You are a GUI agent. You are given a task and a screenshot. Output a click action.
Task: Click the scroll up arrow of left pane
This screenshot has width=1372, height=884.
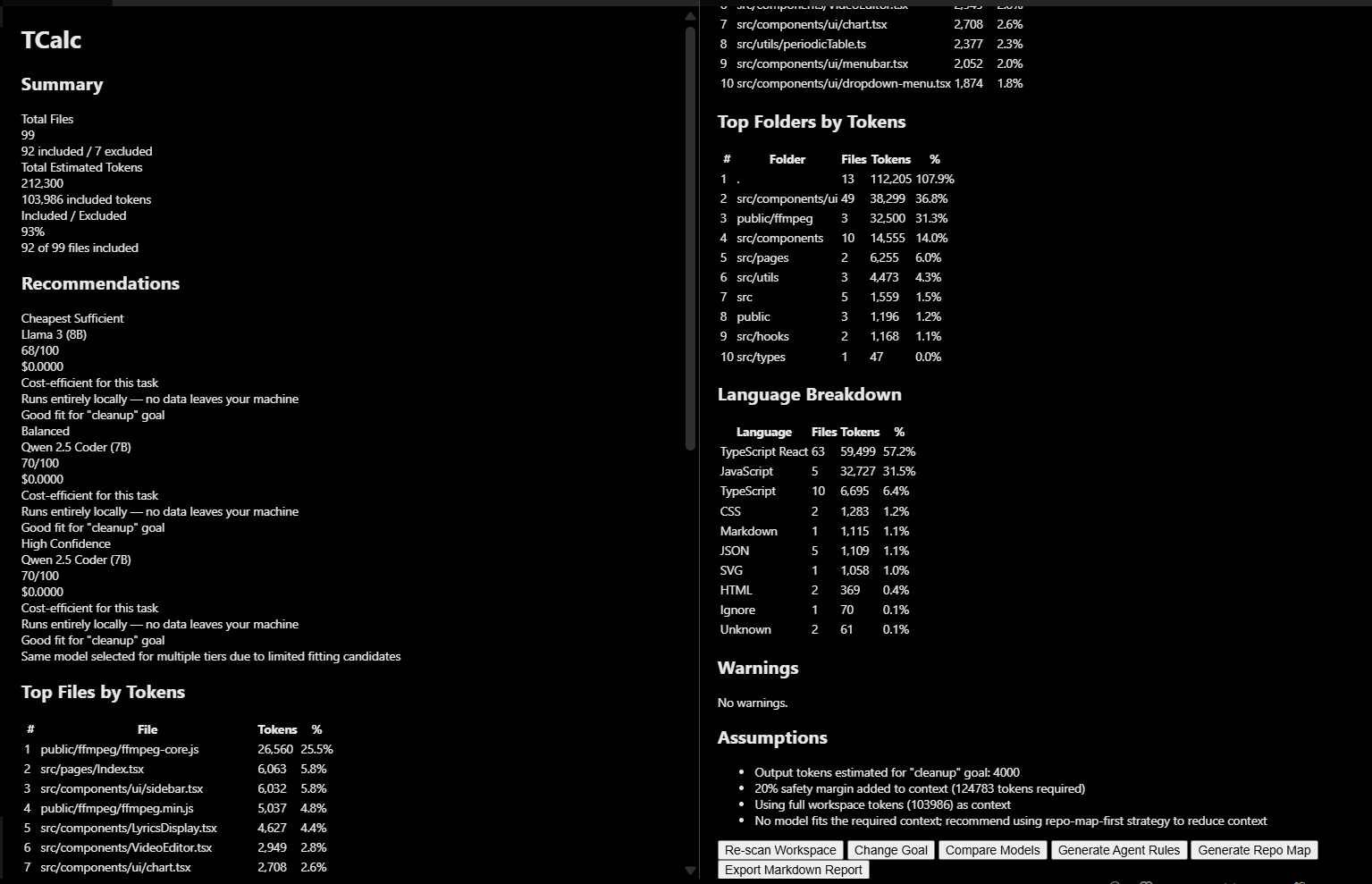point(690,16)
